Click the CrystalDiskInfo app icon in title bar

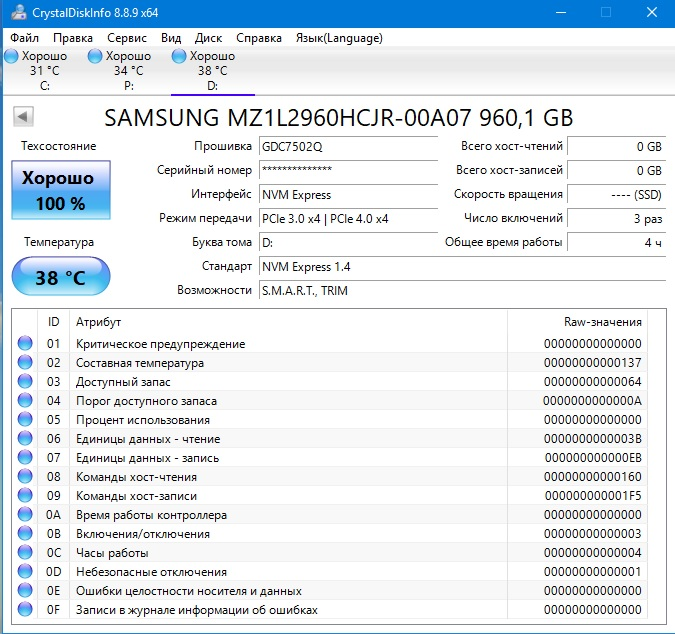pos(19,12)
